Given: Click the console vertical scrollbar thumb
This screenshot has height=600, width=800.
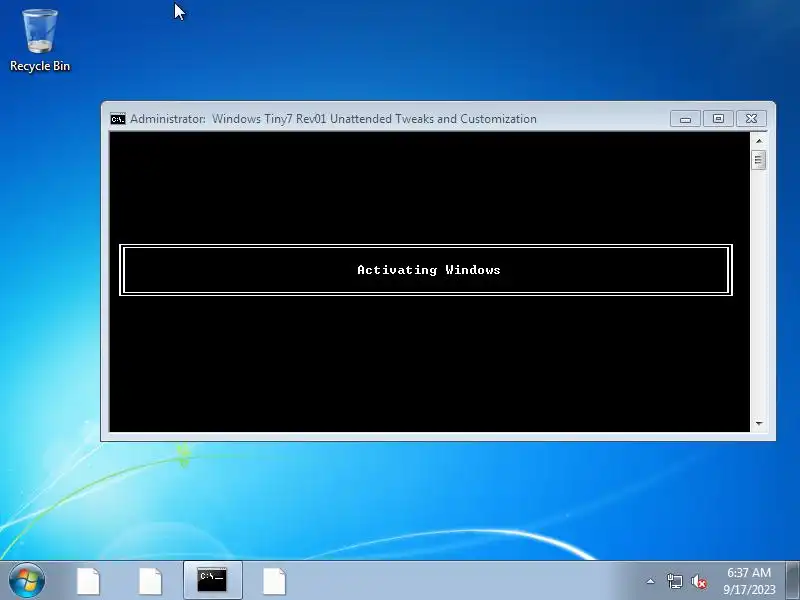Looking at the screenshot, I should click(x=759, y=160).
